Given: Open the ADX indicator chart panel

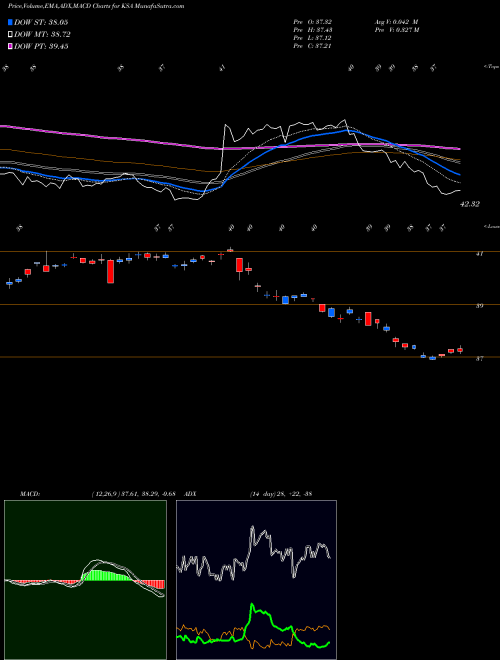Looking at the screenshot, I should click(x=256, y=580).
